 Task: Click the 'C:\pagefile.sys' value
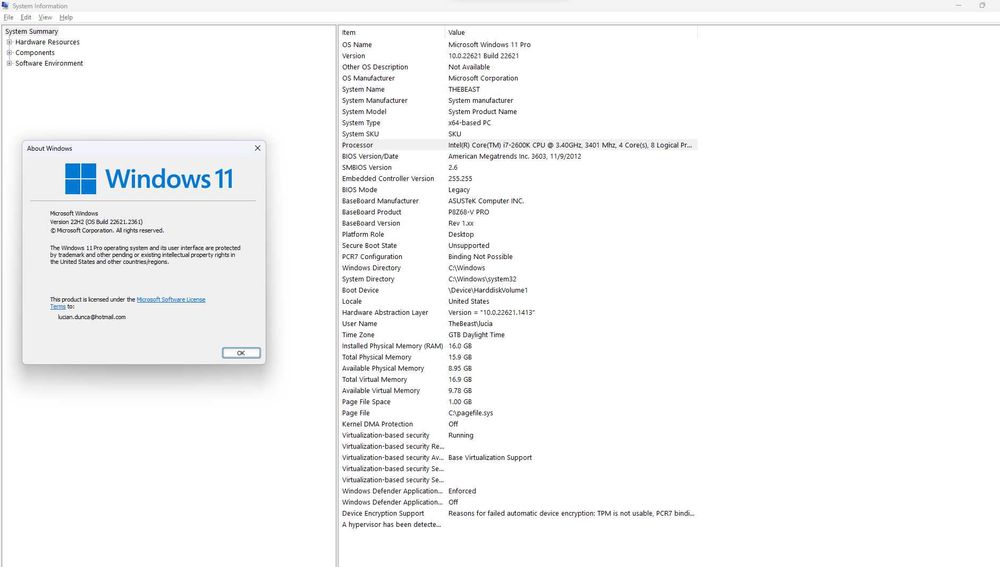tap(471, 413)
